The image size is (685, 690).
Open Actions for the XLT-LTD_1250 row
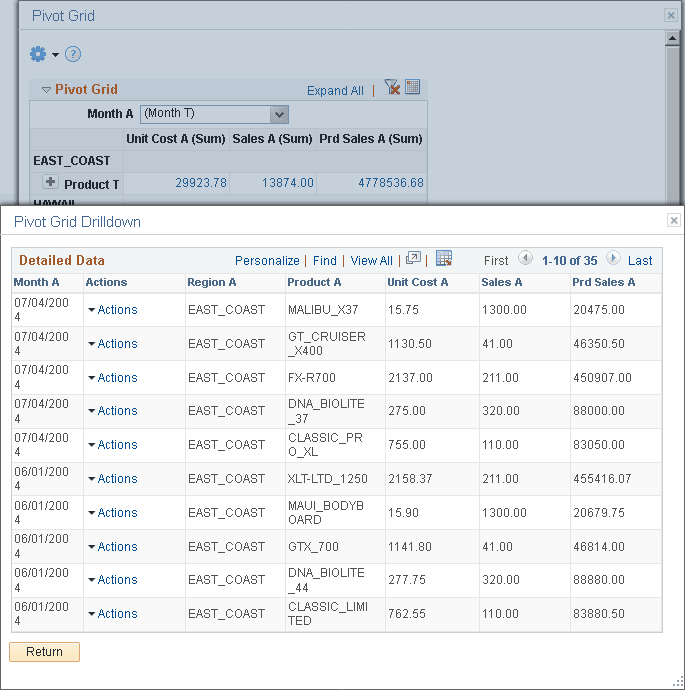pyautogui.click(x=113, y=478)
